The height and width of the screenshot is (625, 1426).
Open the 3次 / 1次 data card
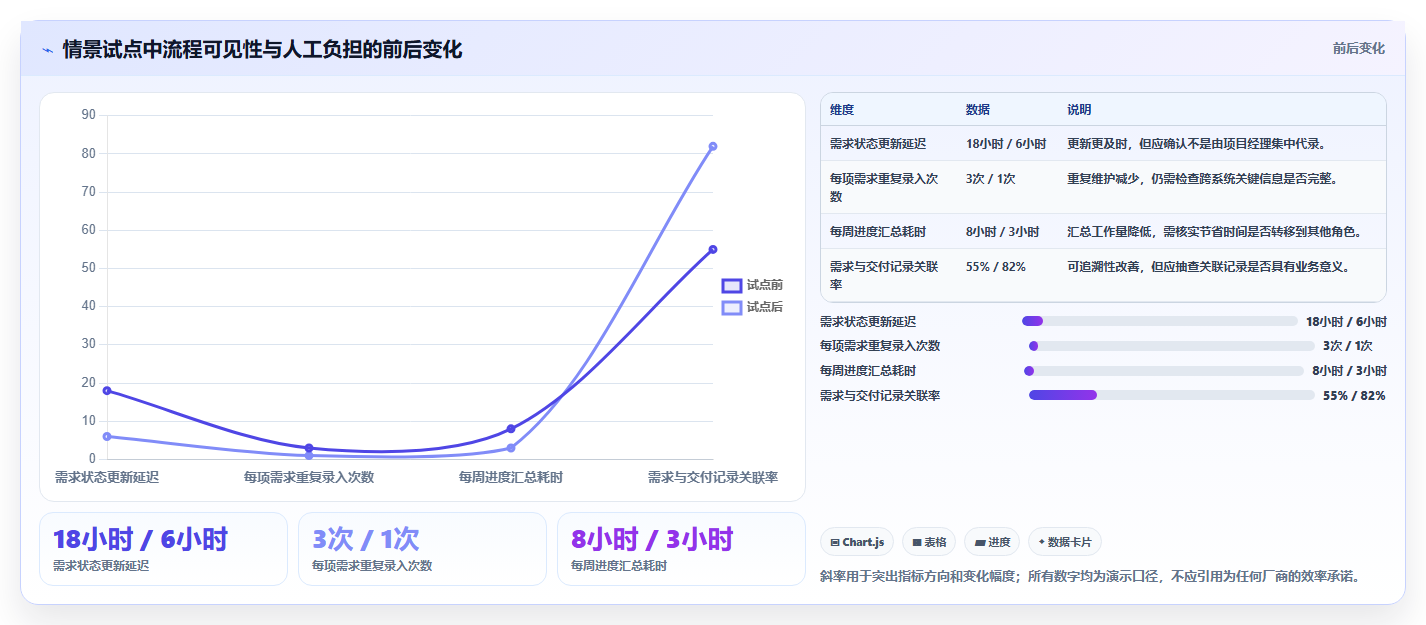pos(422,549)
